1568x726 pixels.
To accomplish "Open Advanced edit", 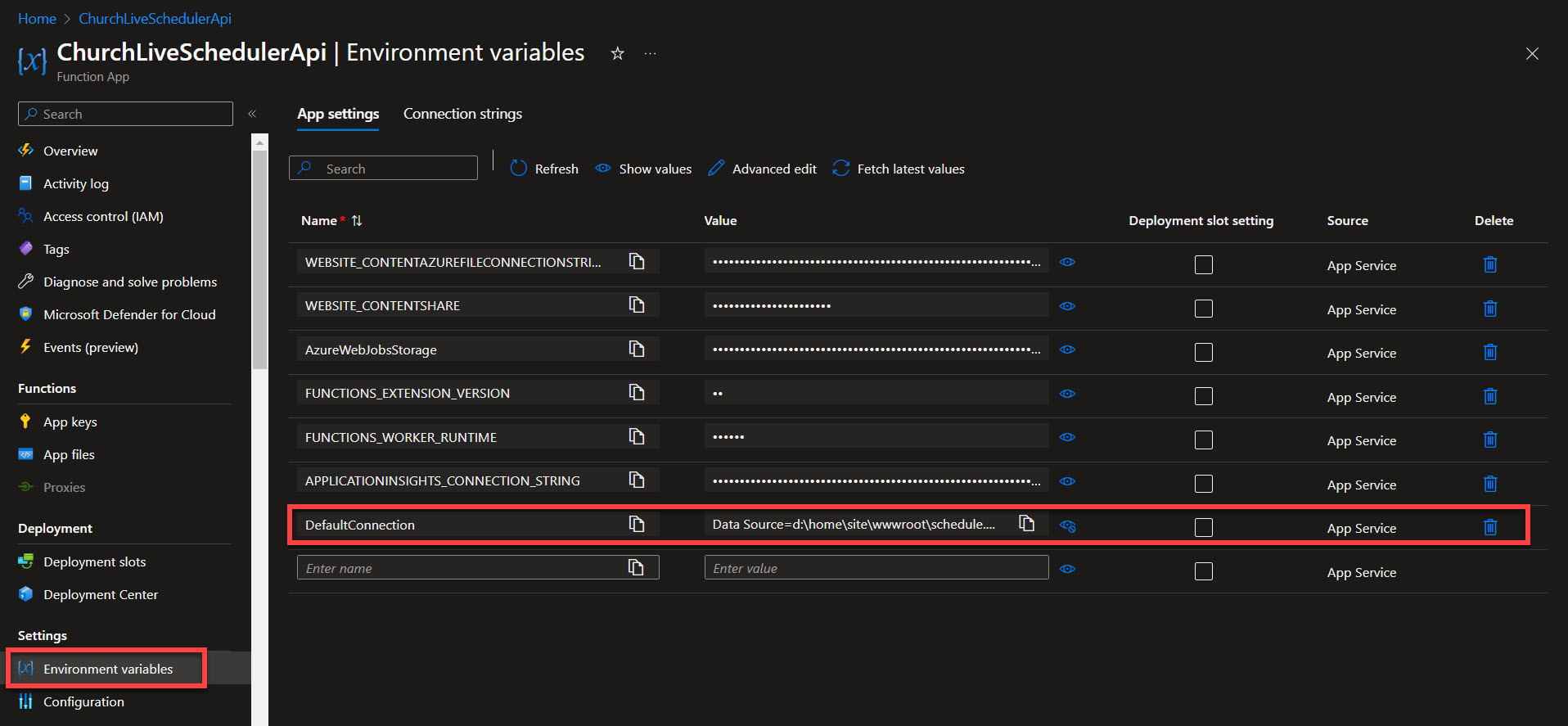I will coord(763,169).
